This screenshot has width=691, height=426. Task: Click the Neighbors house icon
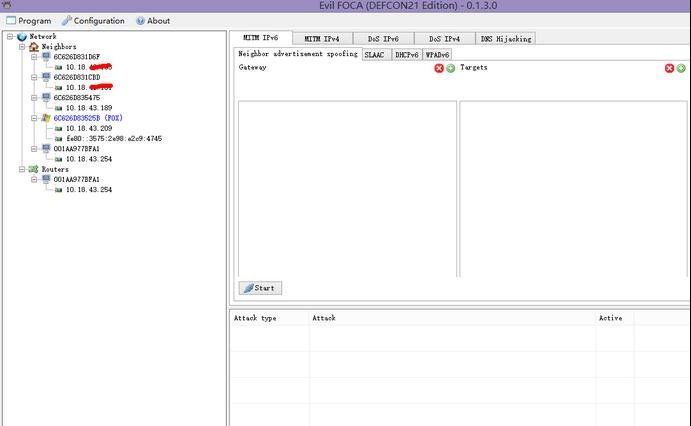pos(33,46)
